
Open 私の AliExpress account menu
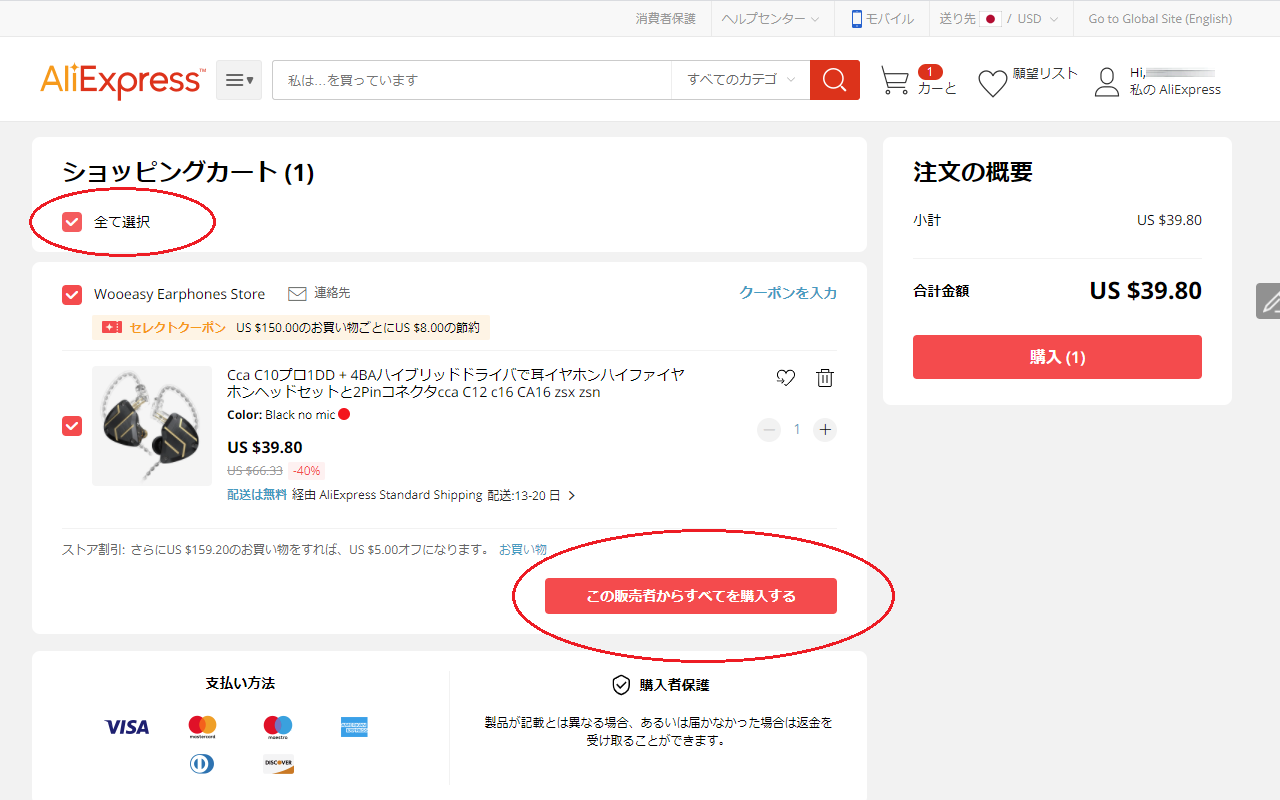1175,89
